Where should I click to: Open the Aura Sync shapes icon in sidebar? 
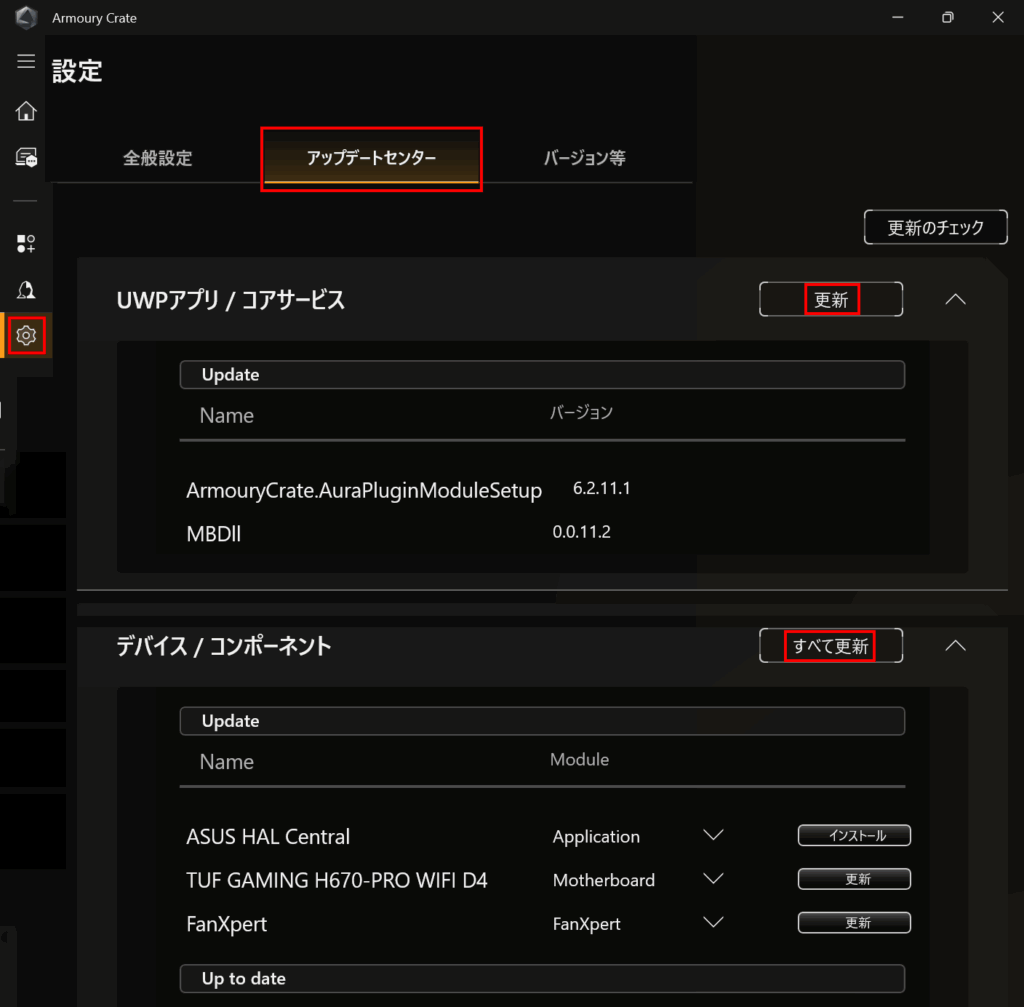[x=26, y=244]
